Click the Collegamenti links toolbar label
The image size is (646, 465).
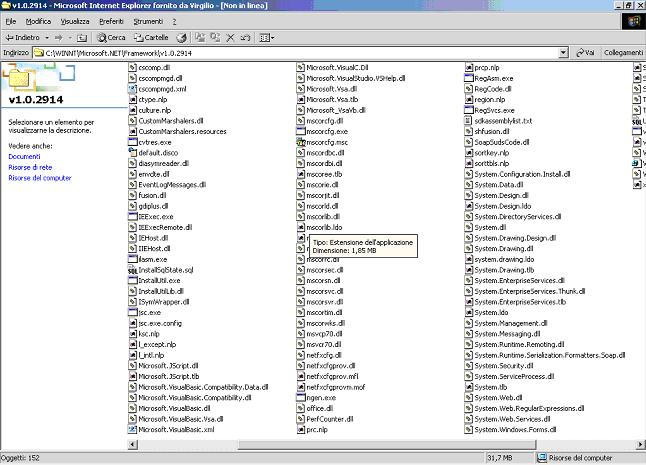click(623, 53)
